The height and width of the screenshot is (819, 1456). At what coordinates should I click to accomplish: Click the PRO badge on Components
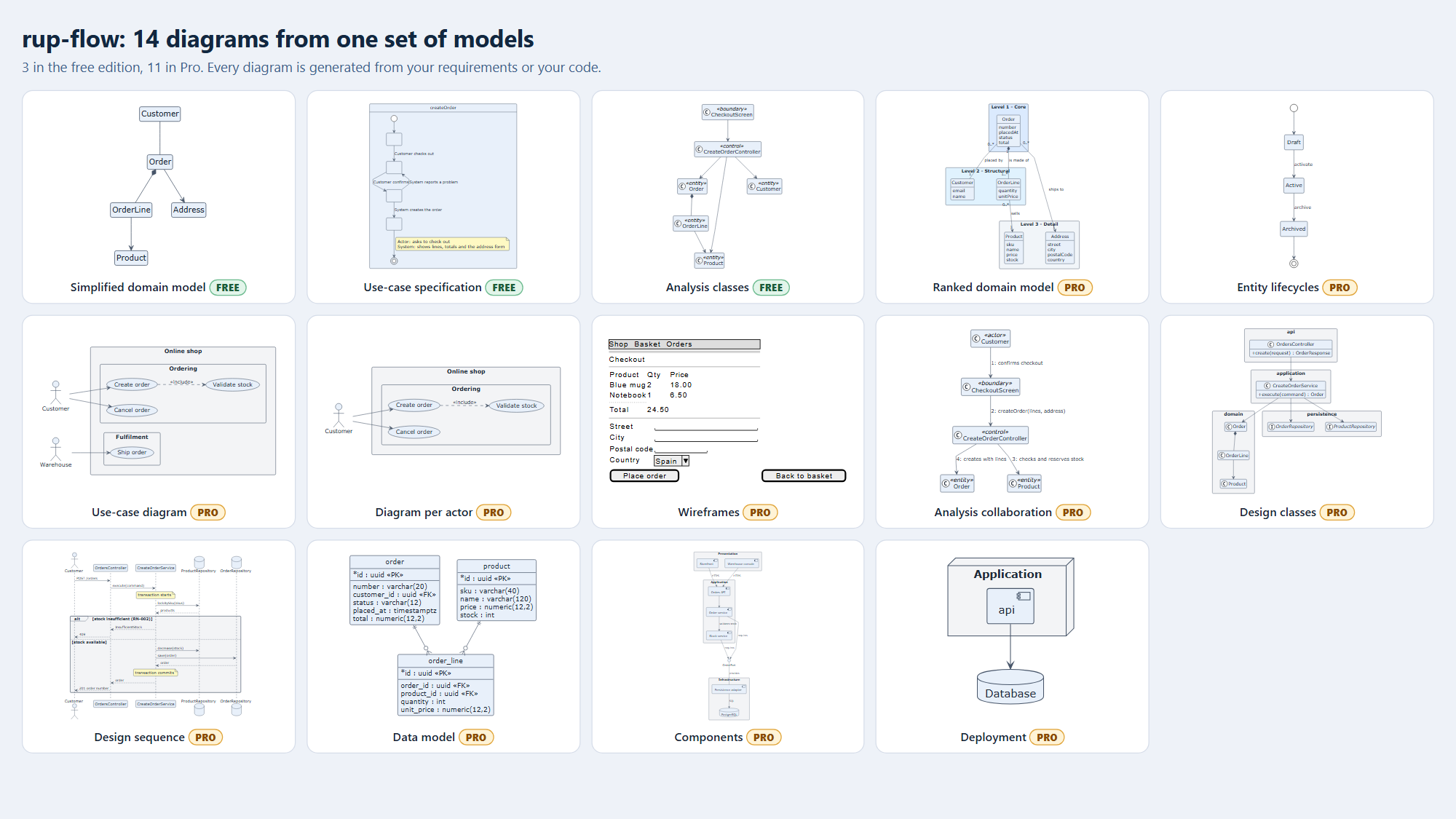(x=764, y=737)
